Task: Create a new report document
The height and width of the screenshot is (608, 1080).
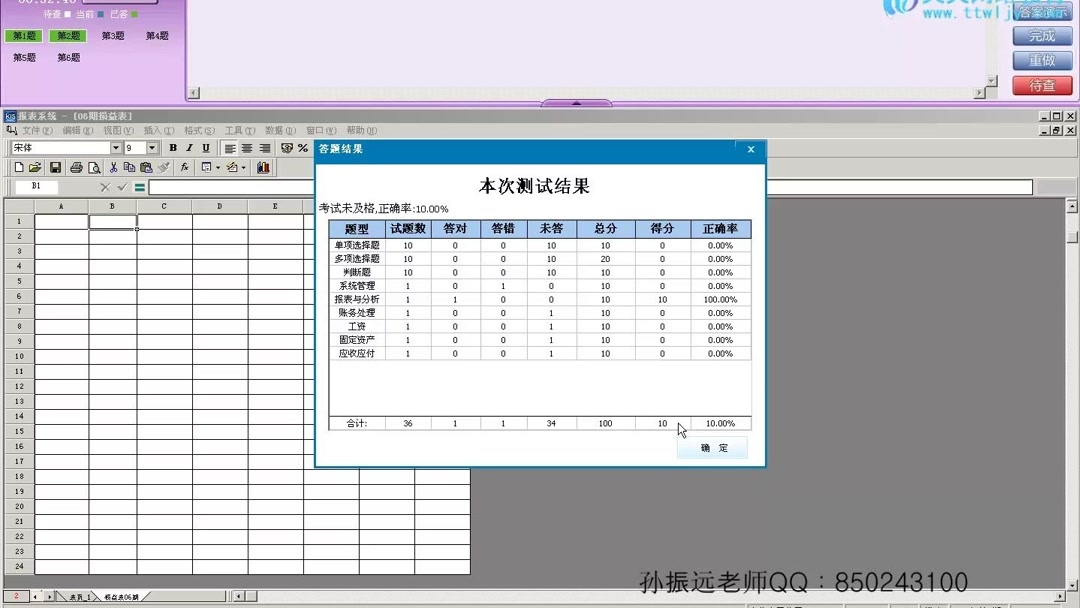Action: coord(19,167)
